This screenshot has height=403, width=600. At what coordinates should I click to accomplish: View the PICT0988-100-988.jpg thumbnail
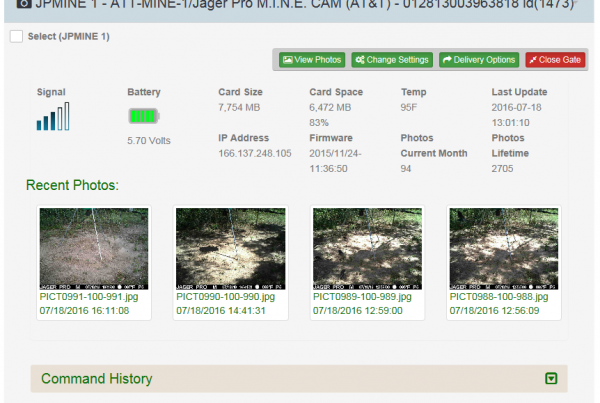(x=504, y=249)
